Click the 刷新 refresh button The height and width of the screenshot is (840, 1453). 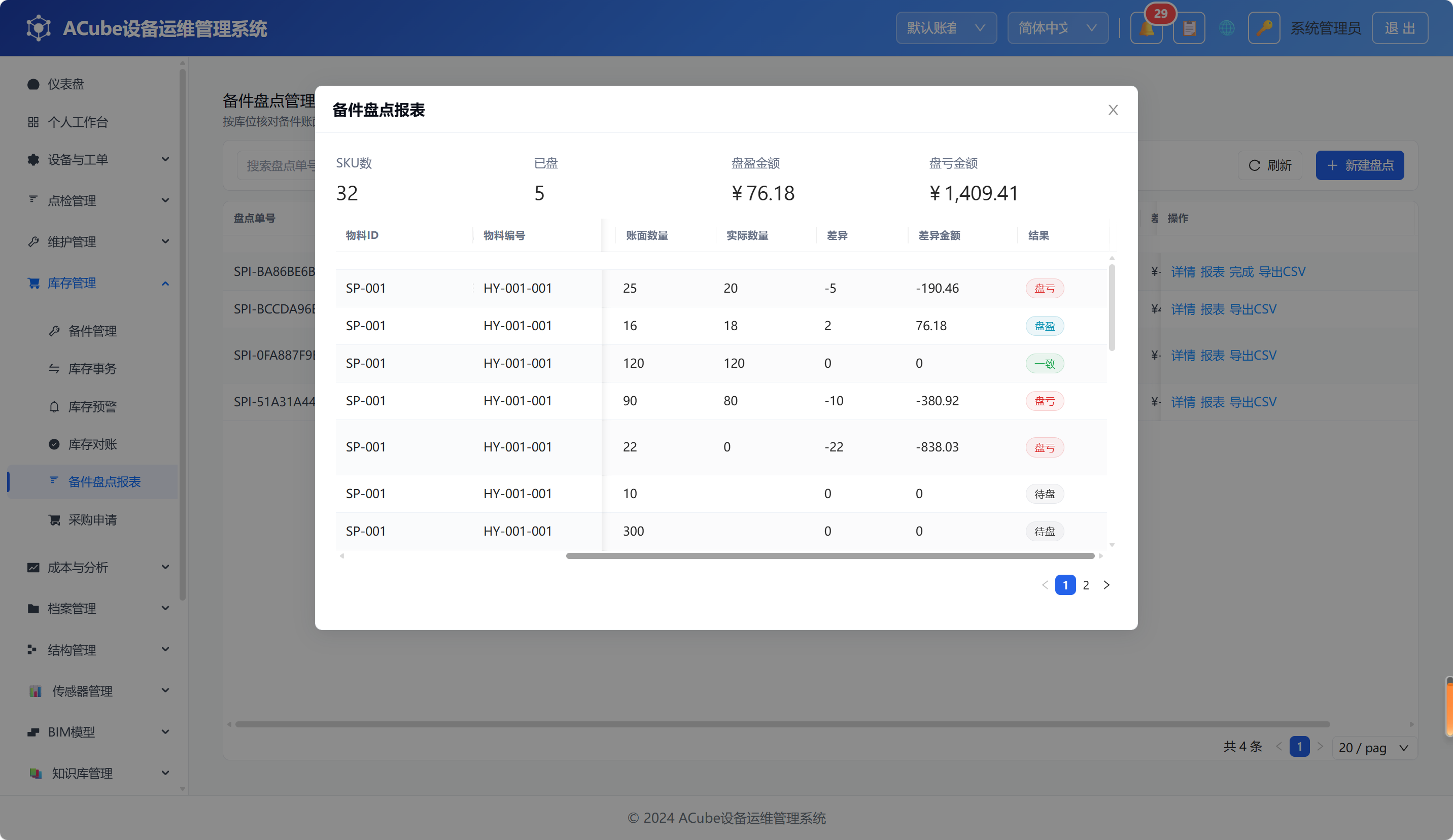pos(1270,165)
